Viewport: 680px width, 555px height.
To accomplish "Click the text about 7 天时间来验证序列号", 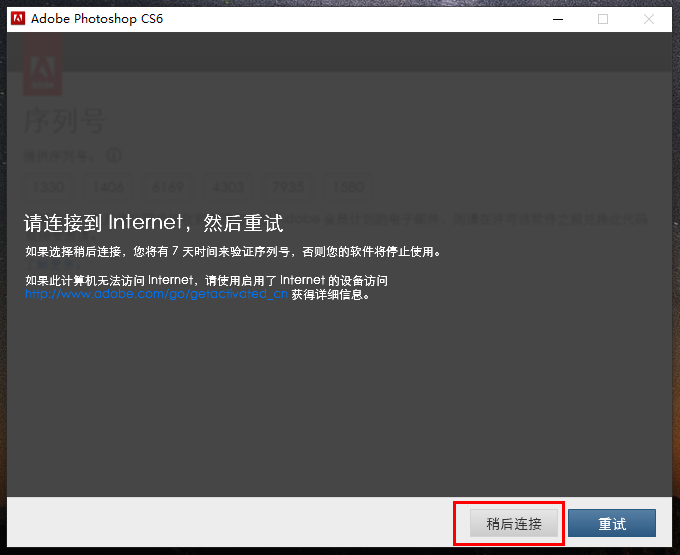I will (233, 251).
